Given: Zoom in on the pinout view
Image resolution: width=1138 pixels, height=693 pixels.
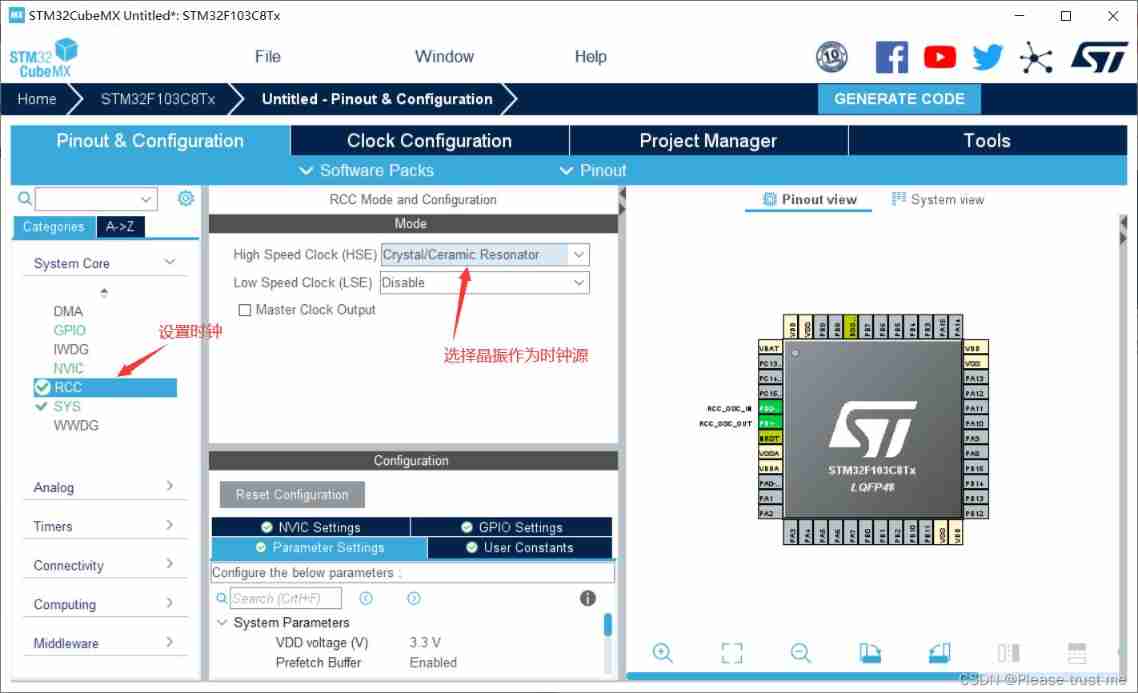Looking at the screenshot, I should click(663, 652).
